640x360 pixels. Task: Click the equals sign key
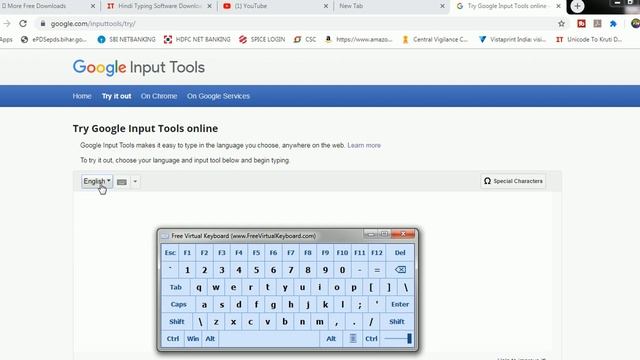(x=377, y=270)
